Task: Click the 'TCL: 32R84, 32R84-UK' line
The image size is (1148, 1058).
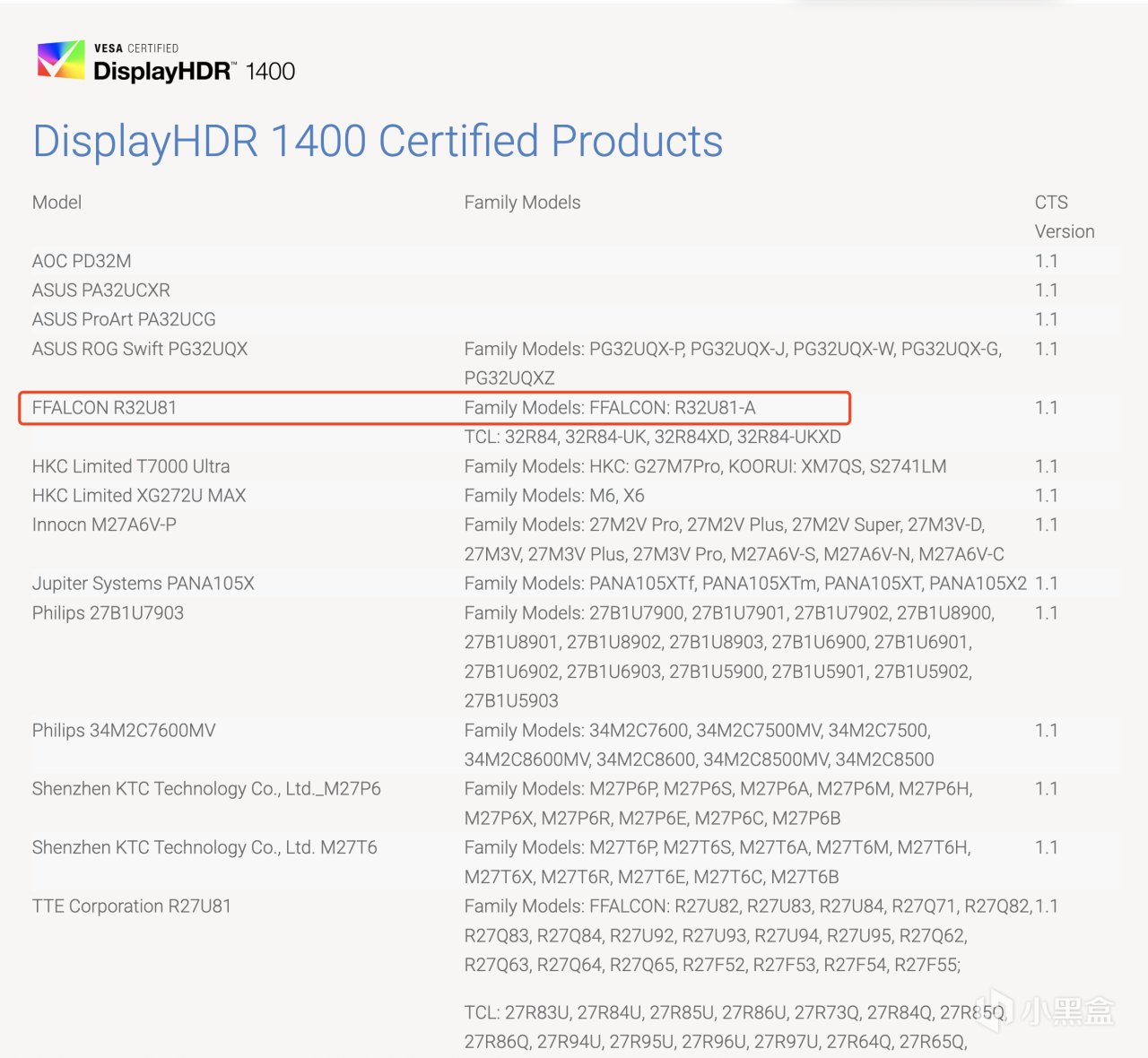Action: click(653, 437)
